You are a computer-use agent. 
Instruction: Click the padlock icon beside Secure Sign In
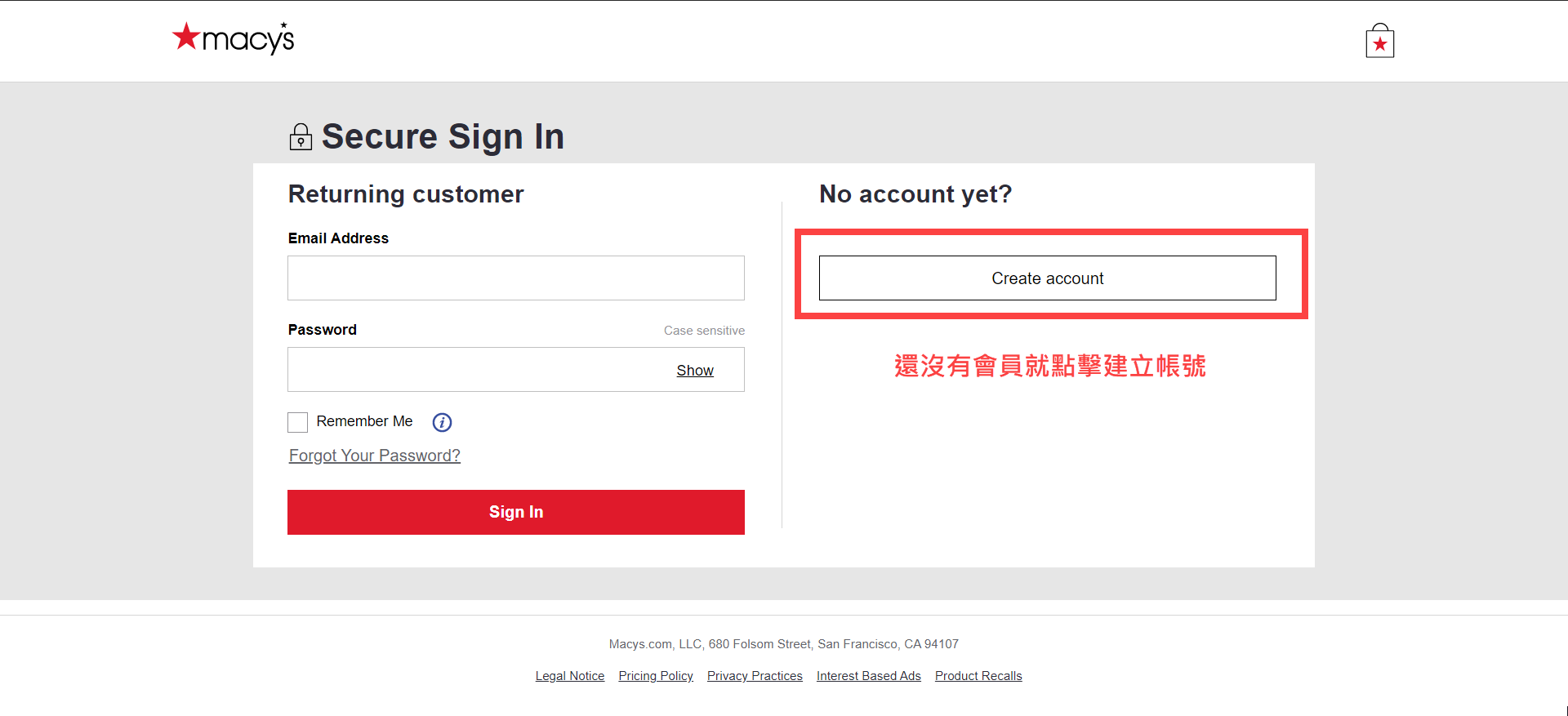click(x=301, y=137)
